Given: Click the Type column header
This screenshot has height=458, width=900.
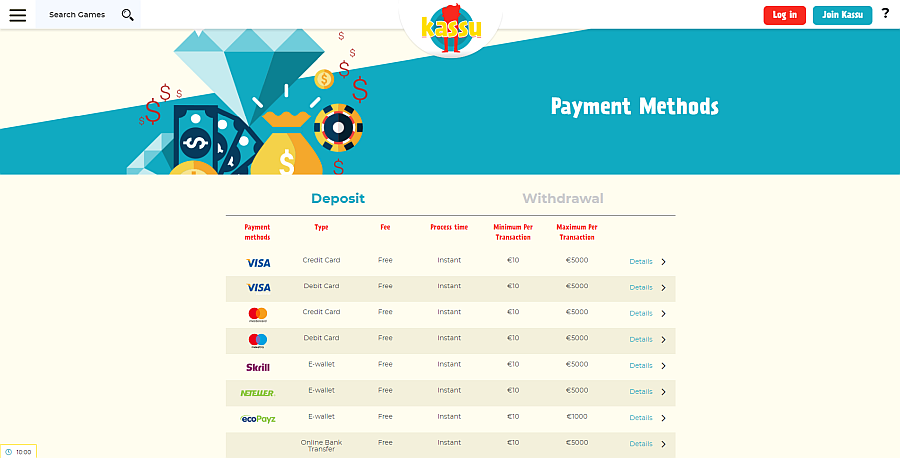Looking at the screenshot, I should click(321, 227).
